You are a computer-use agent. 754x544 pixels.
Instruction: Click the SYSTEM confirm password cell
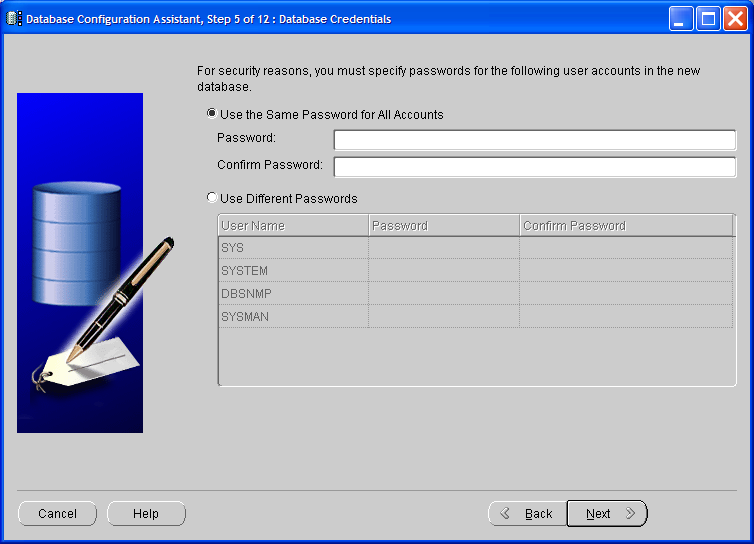tap(626, 270)
